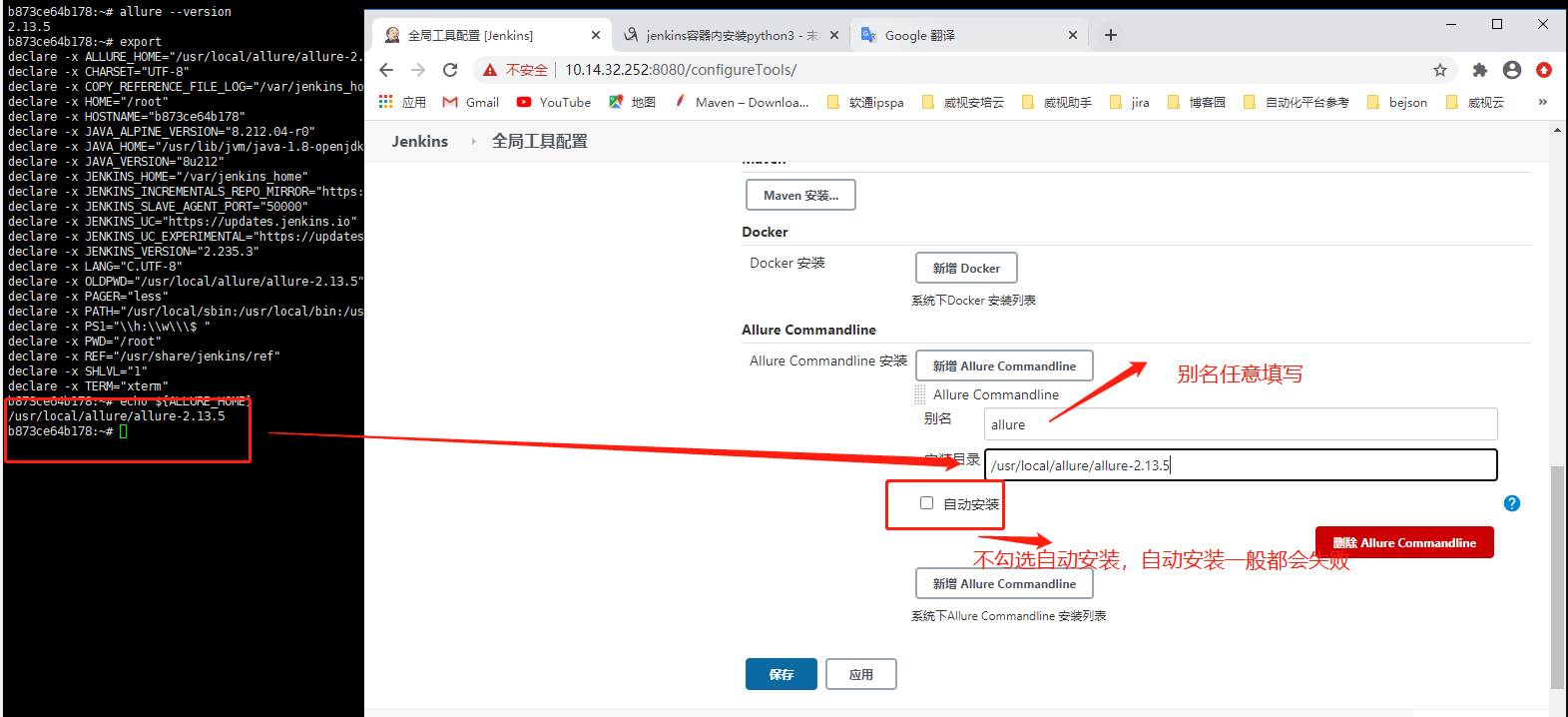Reload the Jenkins page
Image resolution: width=1568 pixels, height=717 pixels.
[450, 70]
